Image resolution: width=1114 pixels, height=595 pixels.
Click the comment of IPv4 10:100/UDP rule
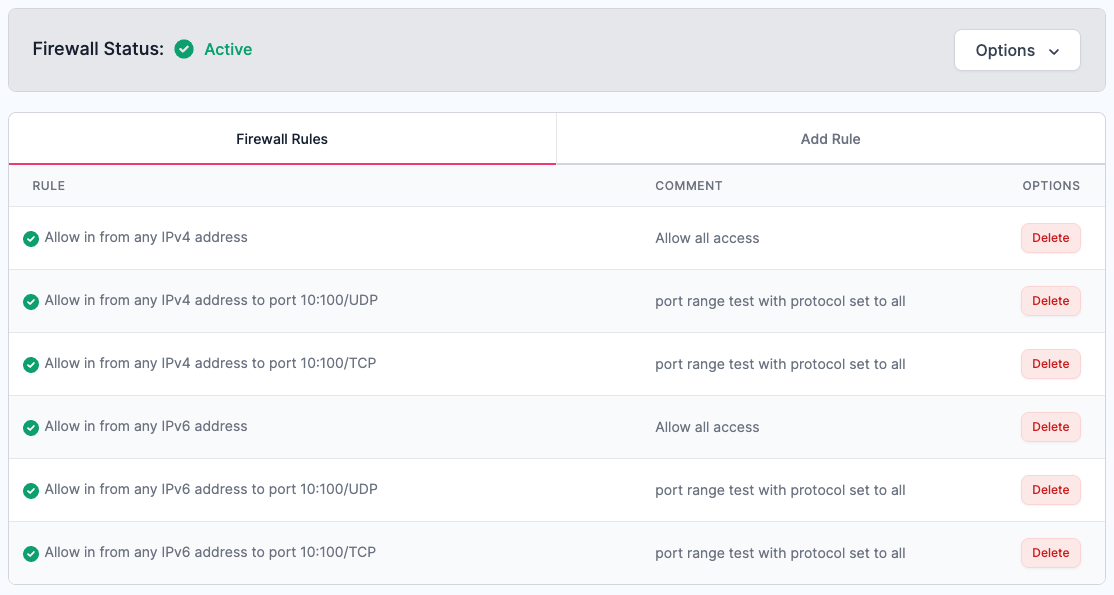pos(780,301)
